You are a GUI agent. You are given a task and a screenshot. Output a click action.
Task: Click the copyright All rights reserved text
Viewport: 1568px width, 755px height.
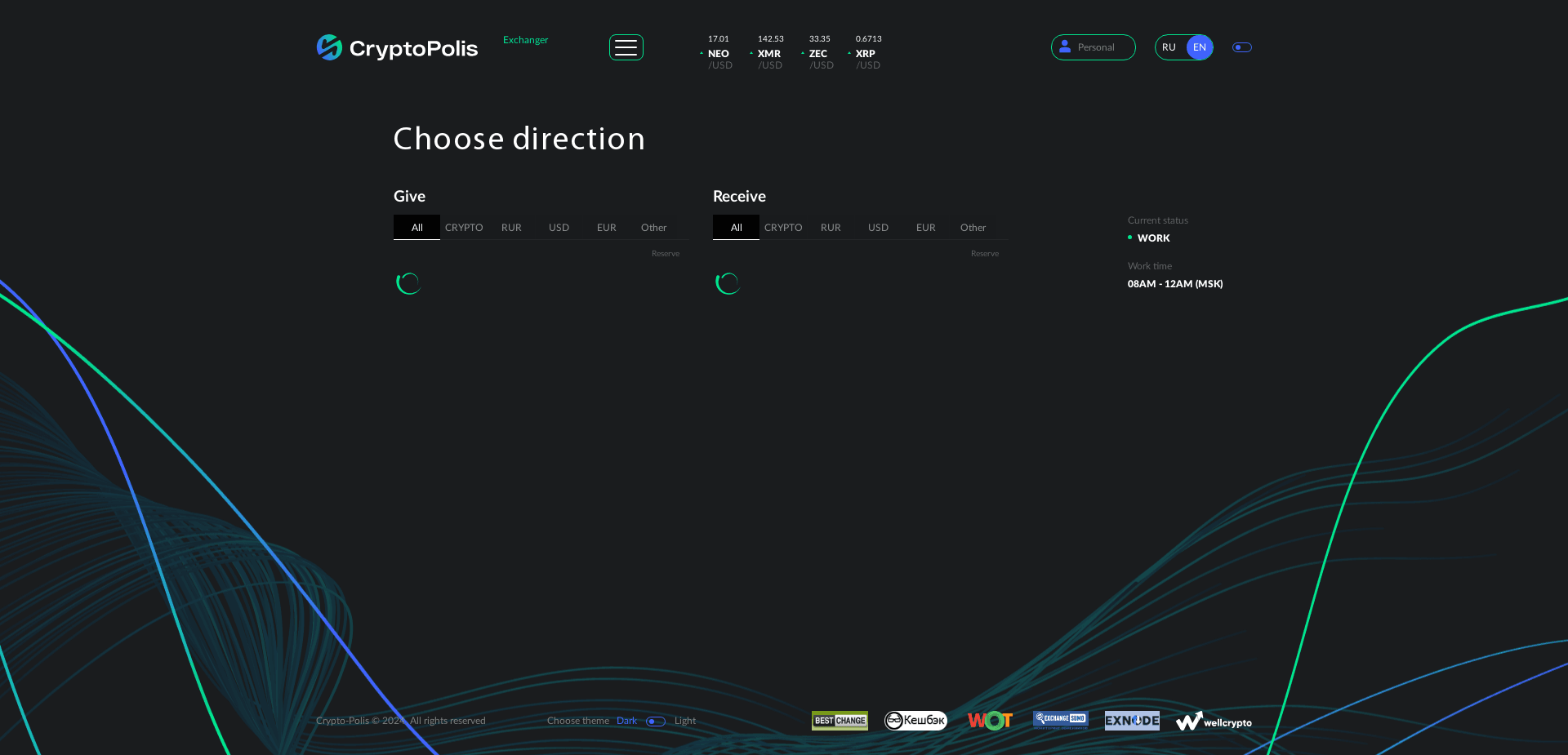click(x=401, y=721)
